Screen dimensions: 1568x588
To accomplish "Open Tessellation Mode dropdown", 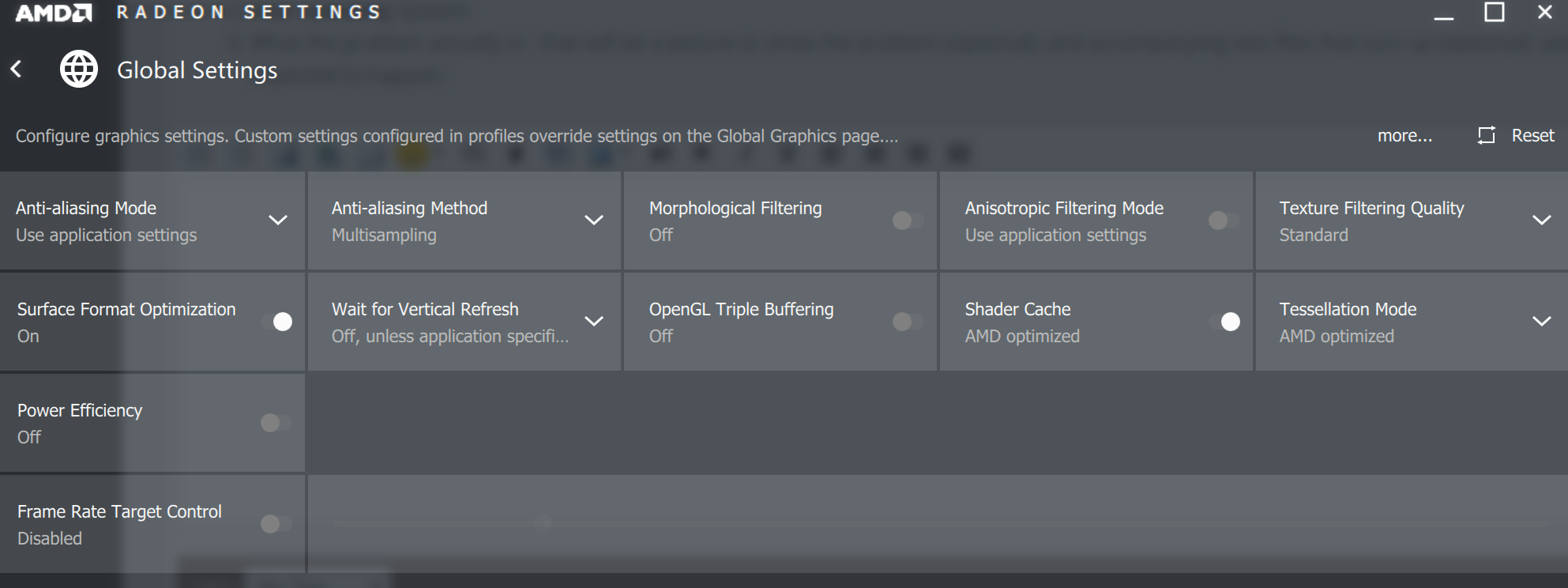I will [x=1541, y=322].
